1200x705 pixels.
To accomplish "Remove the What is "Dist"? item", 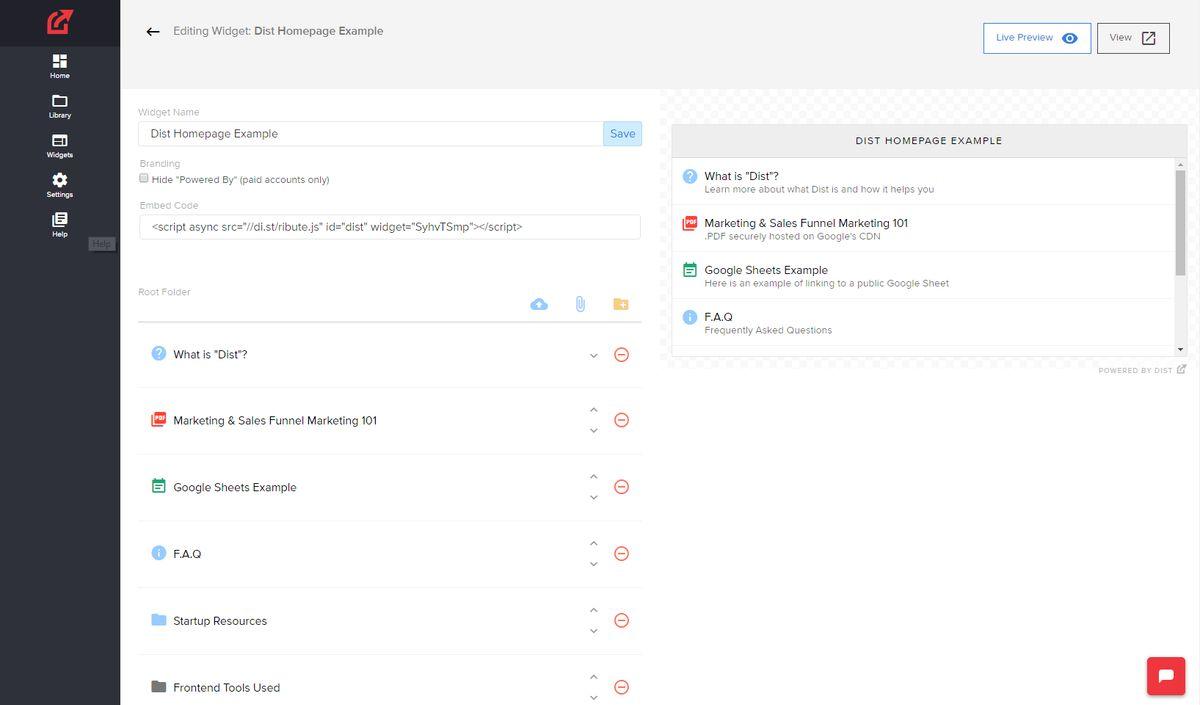I will pyautogui.click(x=621, y=355).
